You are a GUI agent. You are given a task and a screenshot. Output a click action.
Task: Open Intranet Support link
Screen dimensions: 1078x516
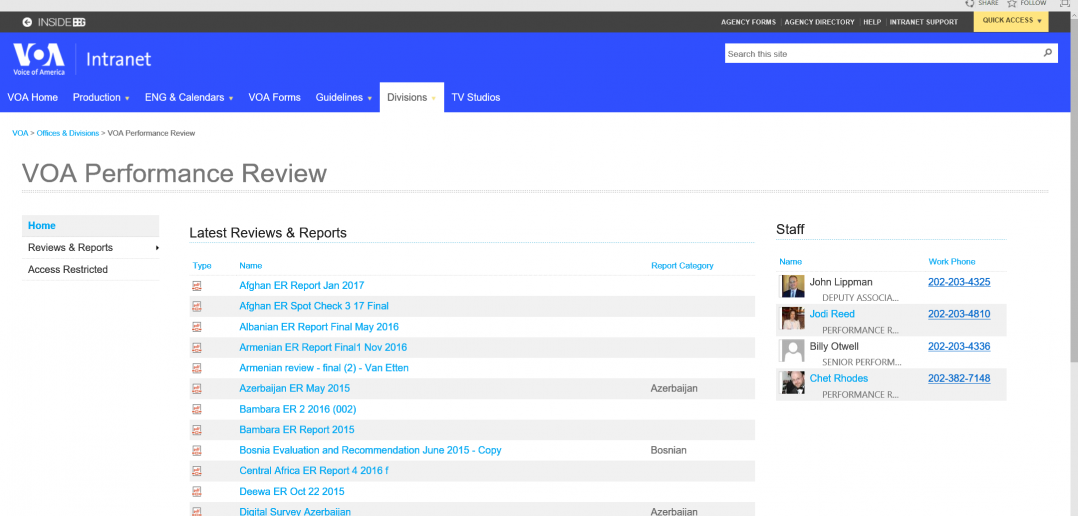pos(923,22)
